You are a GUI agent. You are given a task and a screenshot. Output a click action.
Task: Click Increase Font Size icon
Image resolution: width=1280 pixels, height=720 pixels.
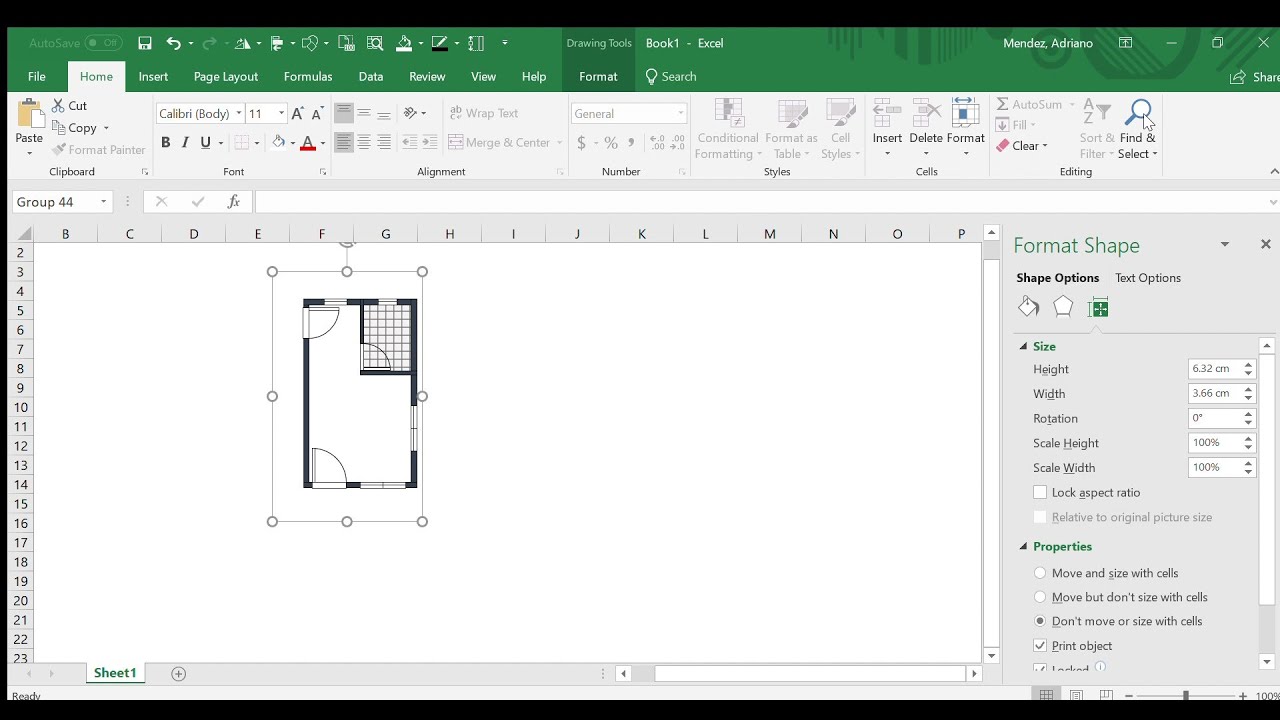(297, 113)
